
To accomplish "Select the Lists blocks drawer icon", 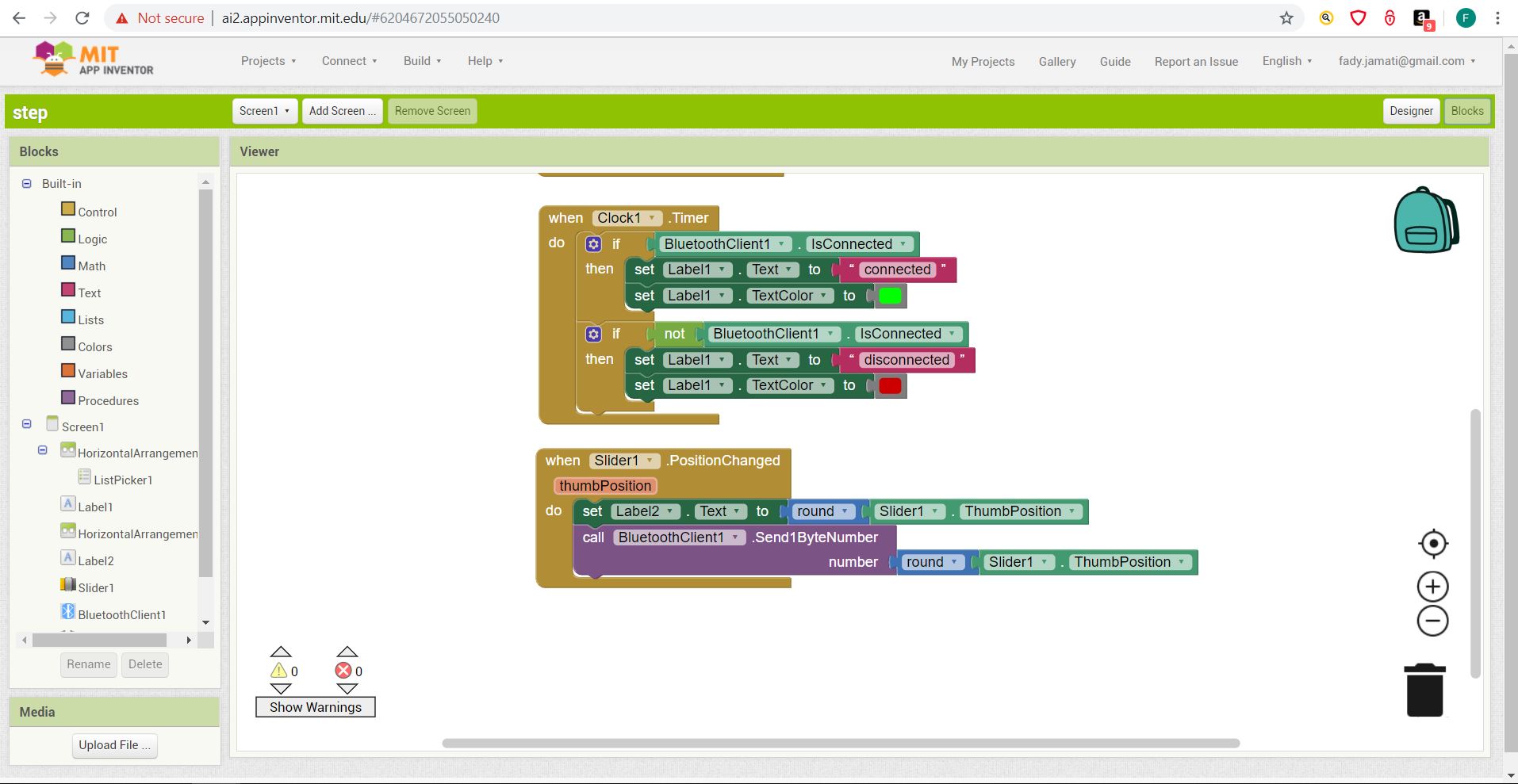I will click(x=68, y=317).
